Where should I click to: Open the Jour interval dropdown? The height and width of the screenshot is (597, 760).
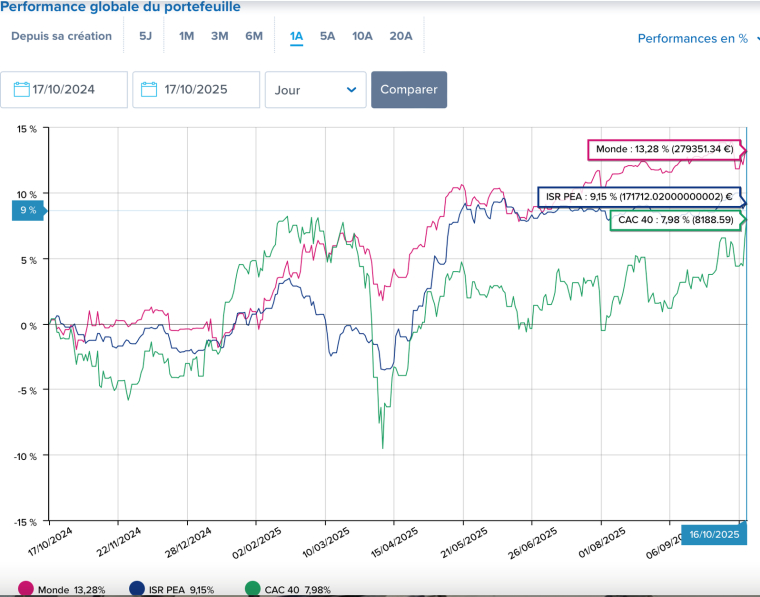[315, 89]
